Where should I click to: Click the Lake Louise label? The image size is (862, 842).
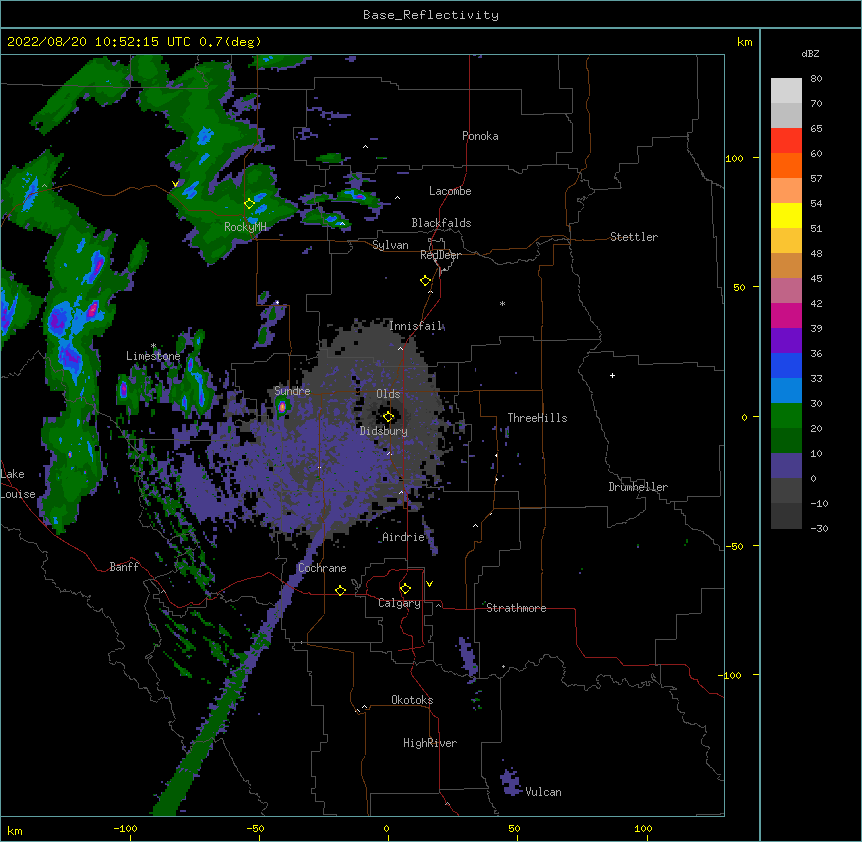[x=18, y=484]
